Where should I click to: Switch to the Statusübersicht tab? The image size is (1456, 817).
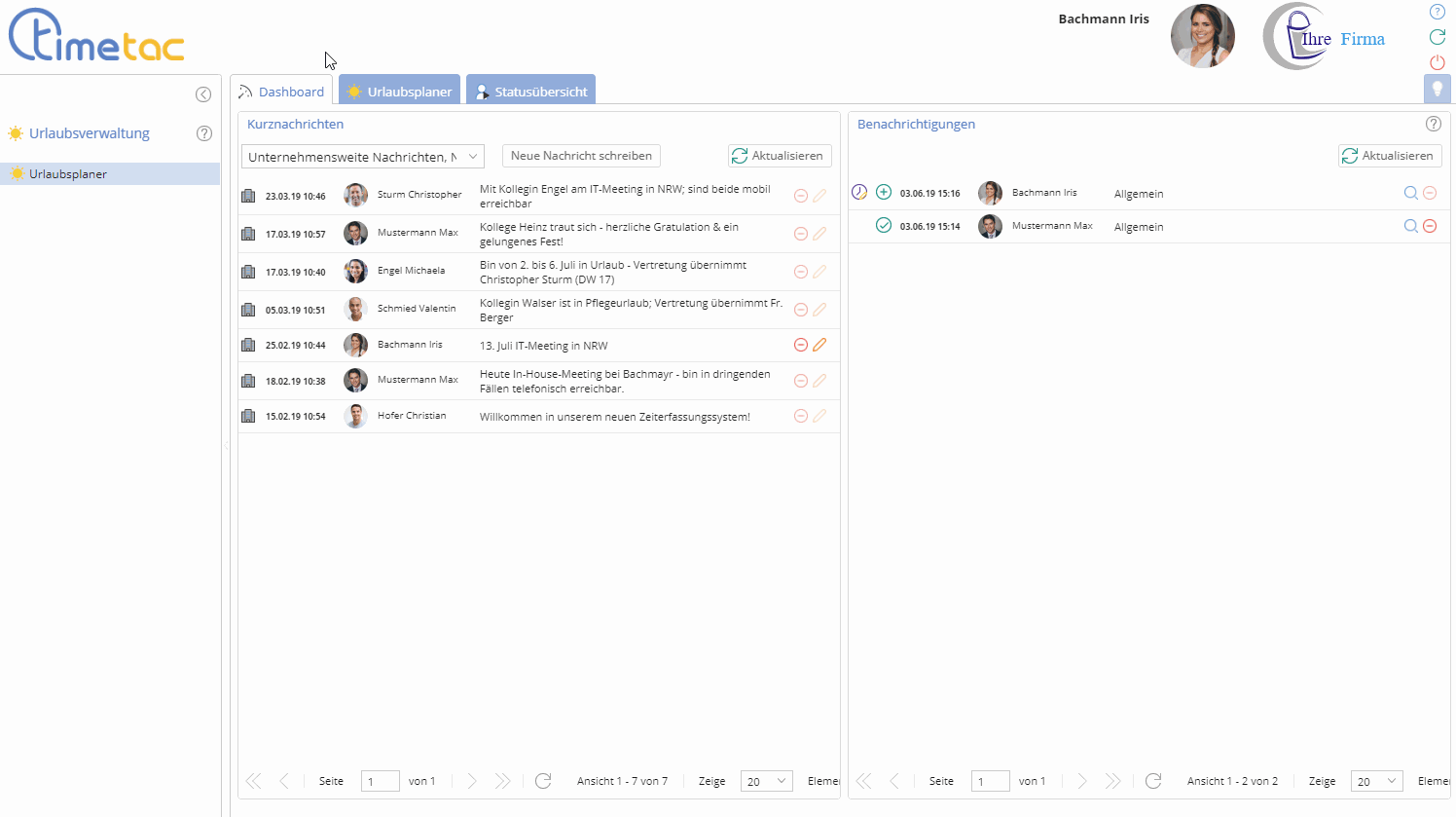point(531,92)
